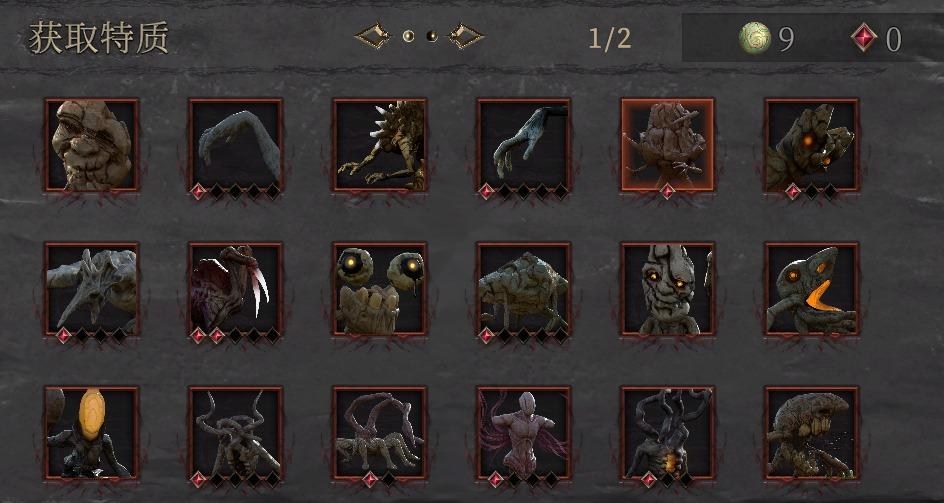Go to next page with right diamond arrow

coord(467,36)
